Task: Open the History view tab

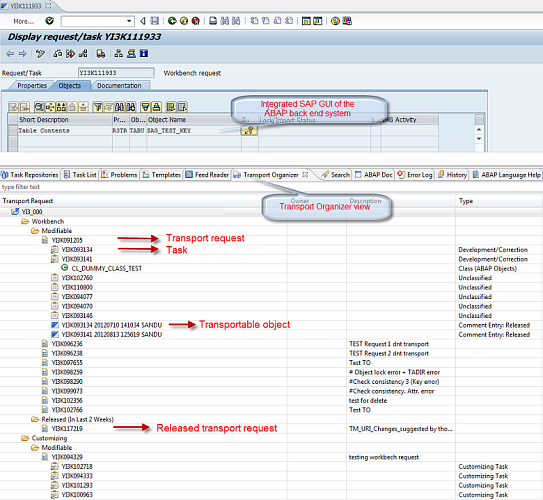Action: tap(452, 175)
